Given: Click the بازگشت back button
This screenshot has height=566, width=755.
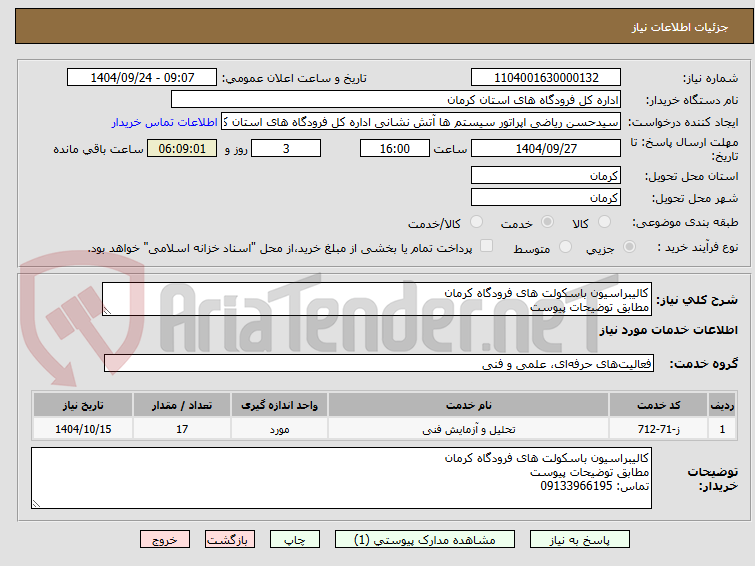Looking at the screenshot, I should coord(230,540).
